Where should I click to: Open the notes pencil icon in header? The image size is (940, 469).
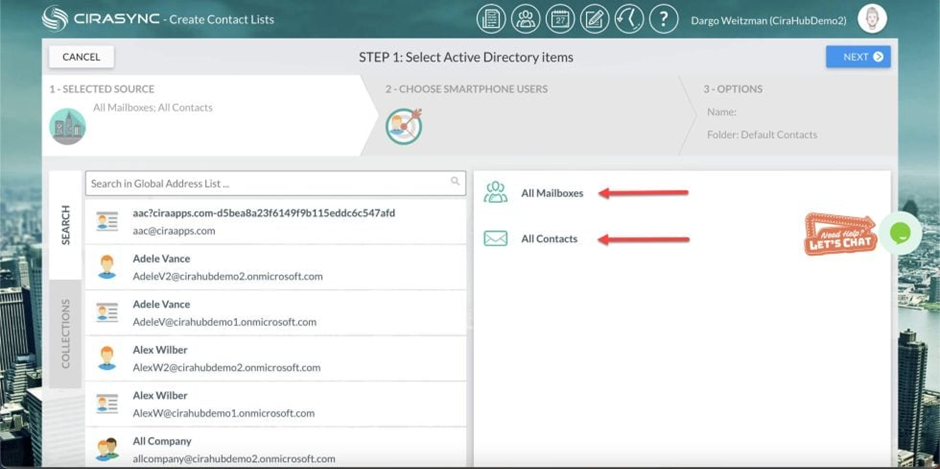pos(595,19)
